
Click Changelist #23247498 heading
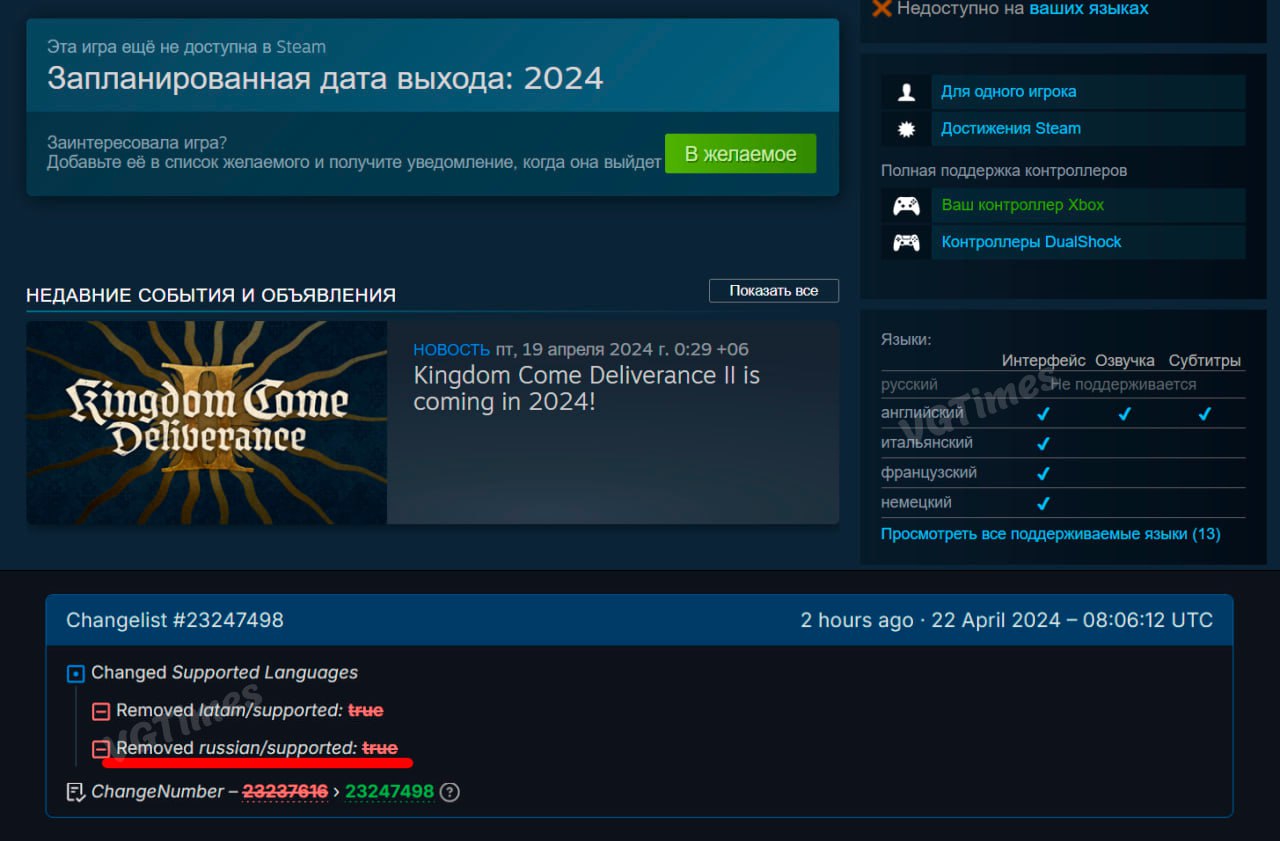(x=175, y=620)
